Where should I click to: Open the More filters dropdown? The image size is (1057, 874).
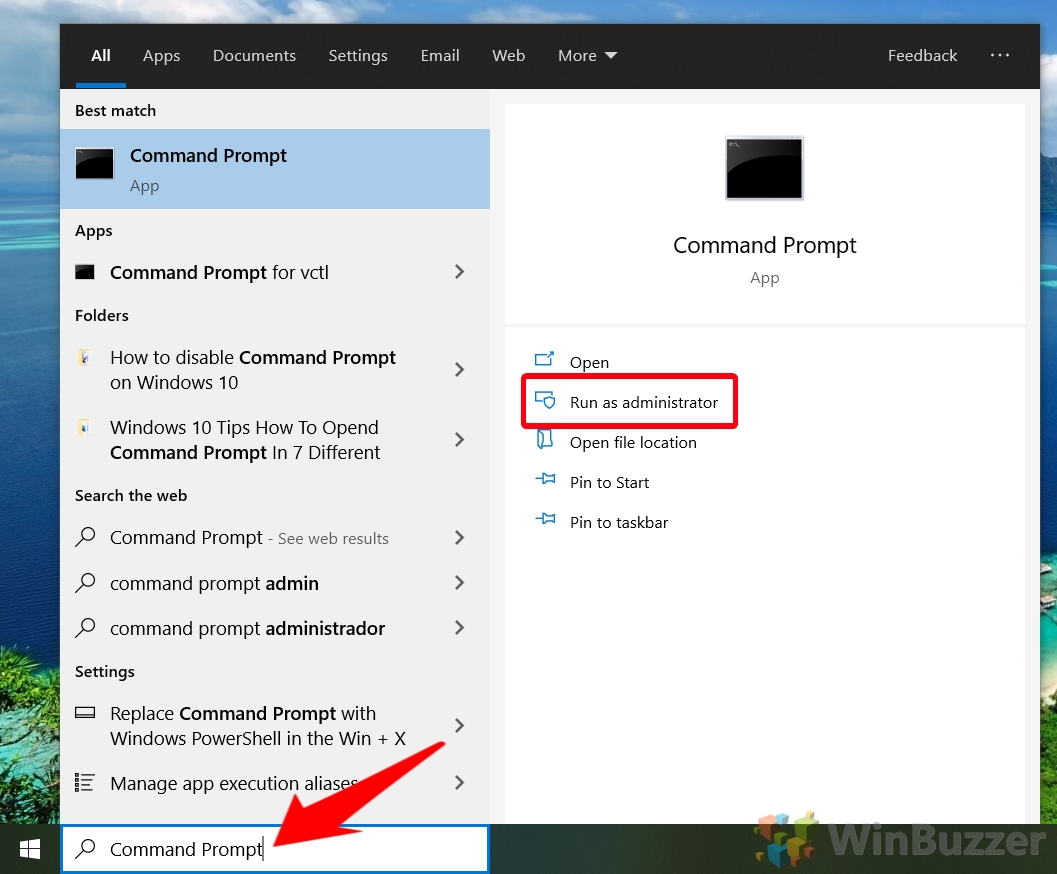(587, 56)
